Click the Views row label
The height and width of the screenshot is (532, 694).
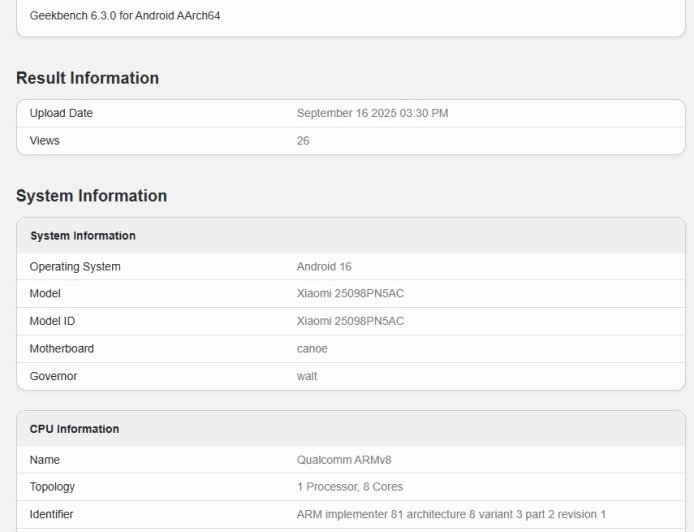[x=45, y=141]
